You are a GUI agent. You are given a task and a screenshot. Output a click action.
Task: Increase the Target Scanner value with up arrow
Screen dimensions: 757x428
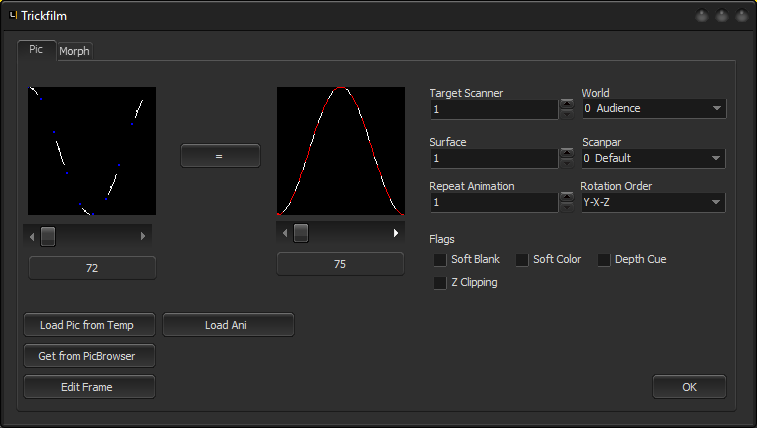click(567, 104)
